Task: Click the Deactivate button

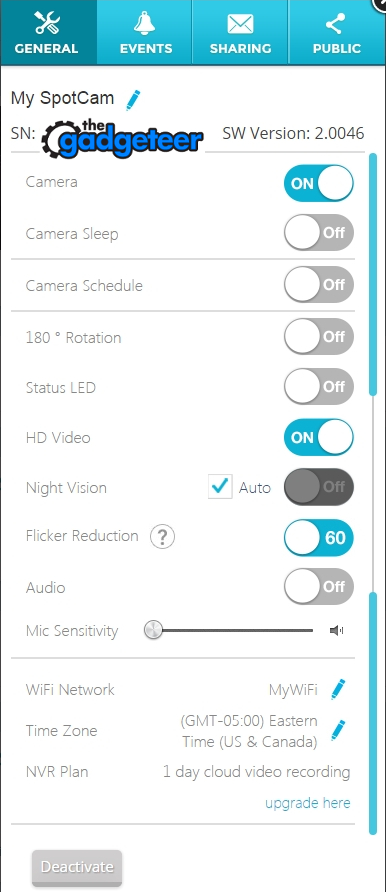Action: point(77,867)
